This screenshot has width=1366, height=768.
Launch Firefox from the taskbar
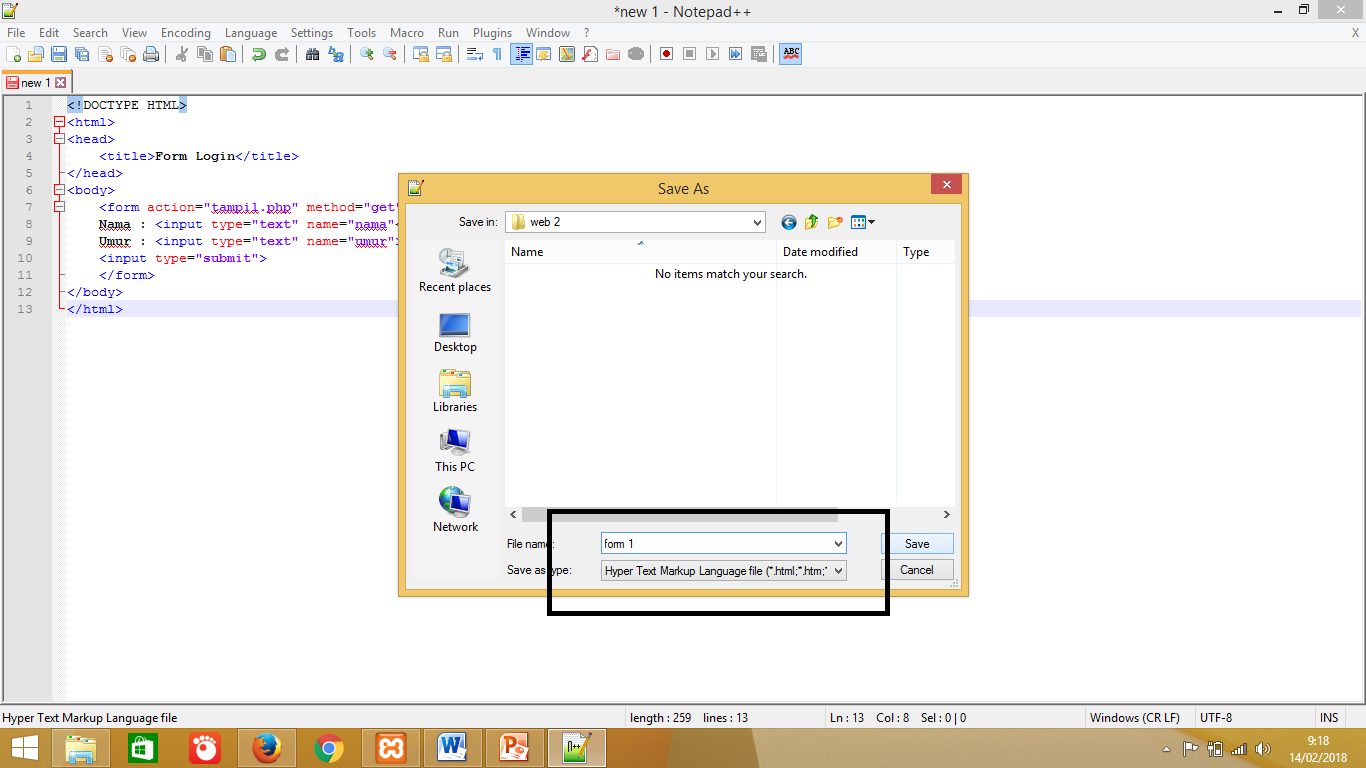[x=266, y=747]
